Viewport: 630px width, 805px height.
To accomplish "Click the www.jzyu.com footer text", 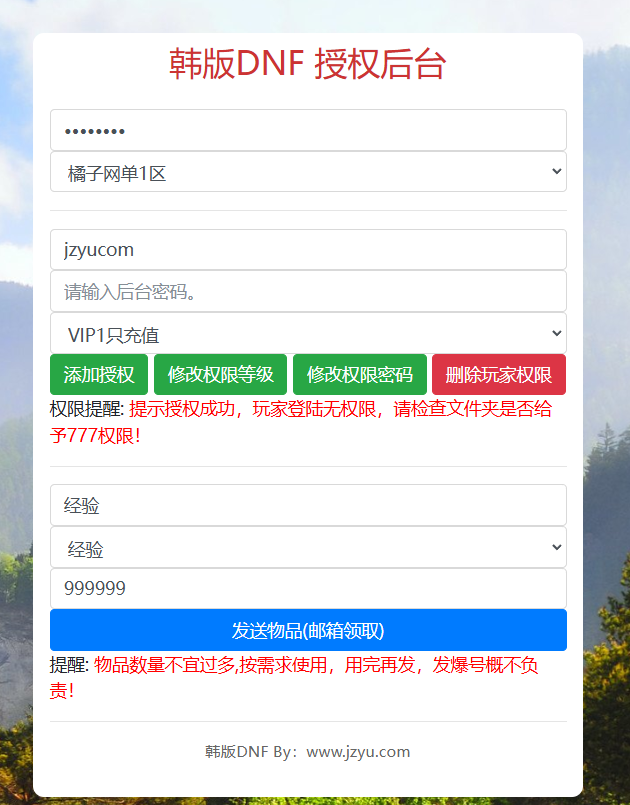I will pyautogui.click(x=358, y=752).
